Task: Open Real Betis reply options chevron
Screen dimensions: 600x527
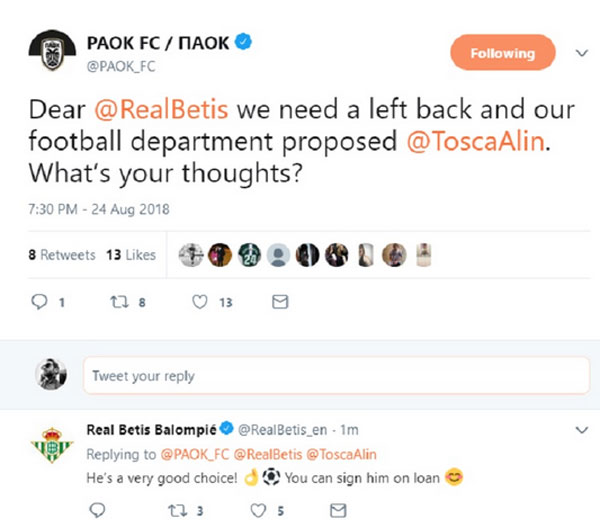Action: click(582, 430)
